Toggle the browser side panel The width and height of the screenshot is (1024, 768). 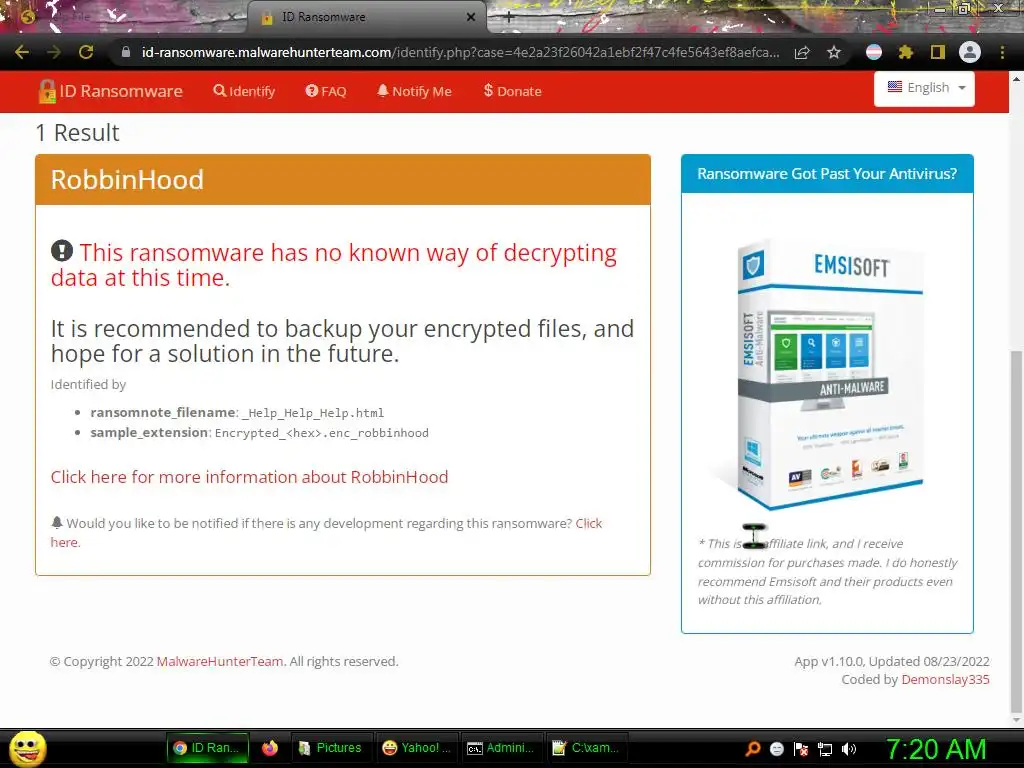click(x=938, y=52)
